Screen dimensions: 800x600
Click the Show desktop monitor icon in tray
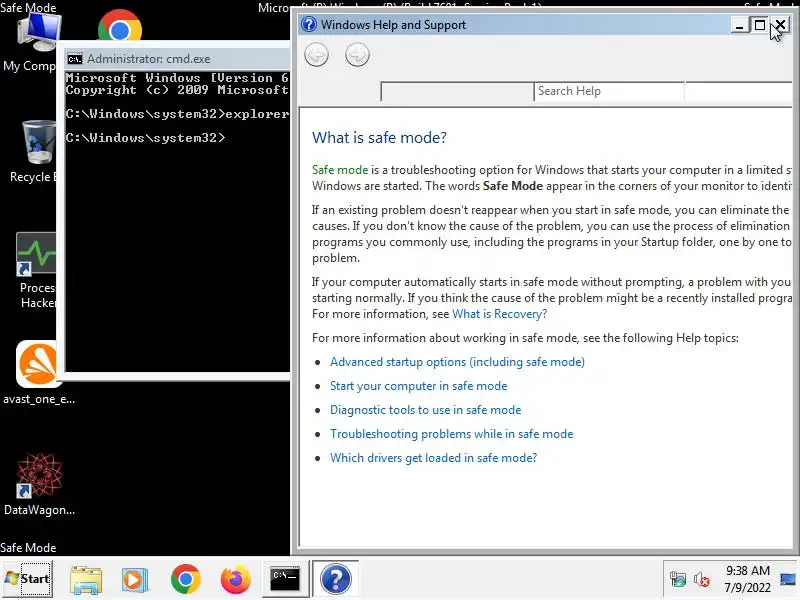pos(788,580)
